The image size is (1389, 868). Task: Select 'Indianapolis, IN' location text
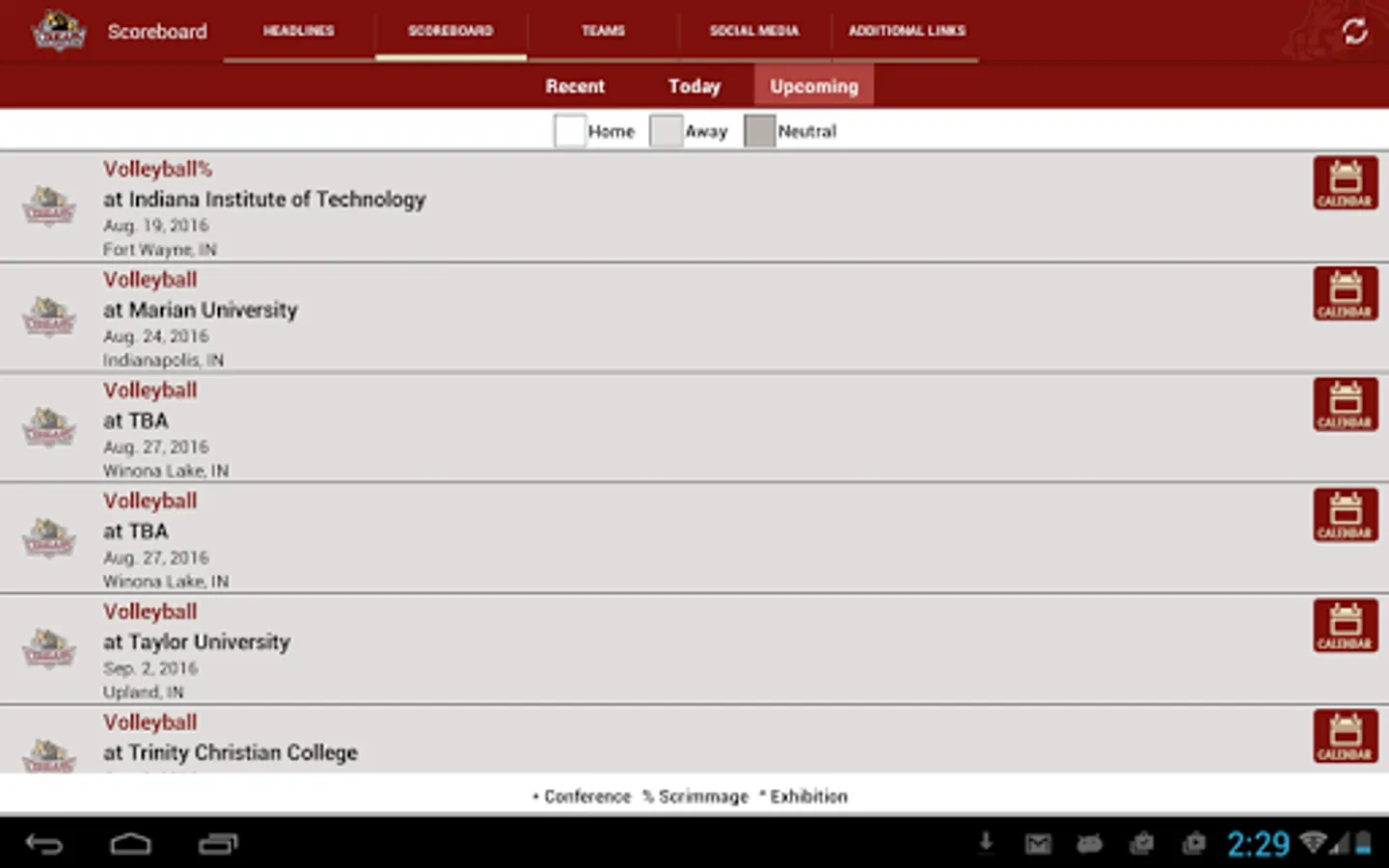pos(163,361)
